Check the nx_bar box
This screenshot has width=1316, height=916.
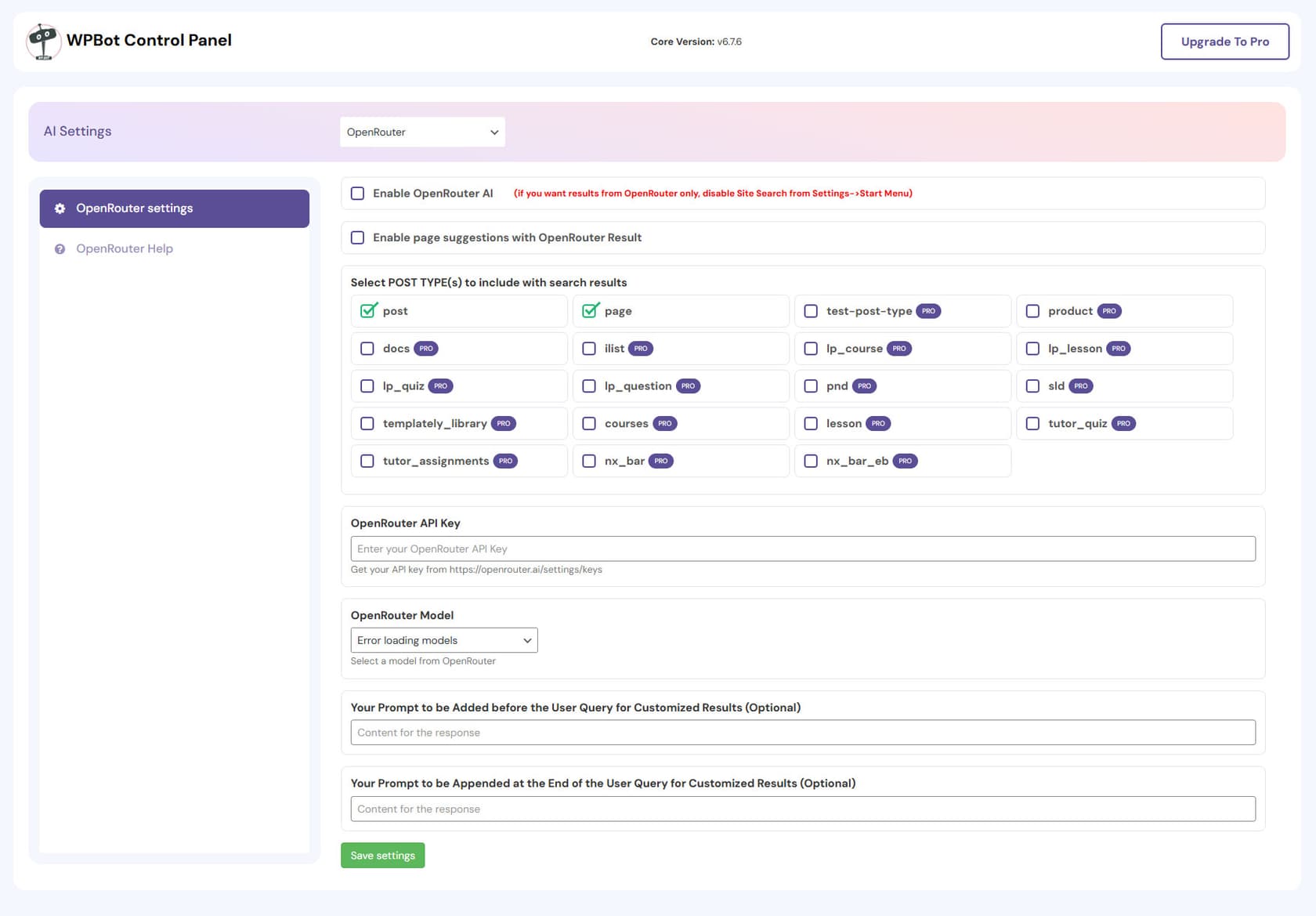(x=589, y=462)
